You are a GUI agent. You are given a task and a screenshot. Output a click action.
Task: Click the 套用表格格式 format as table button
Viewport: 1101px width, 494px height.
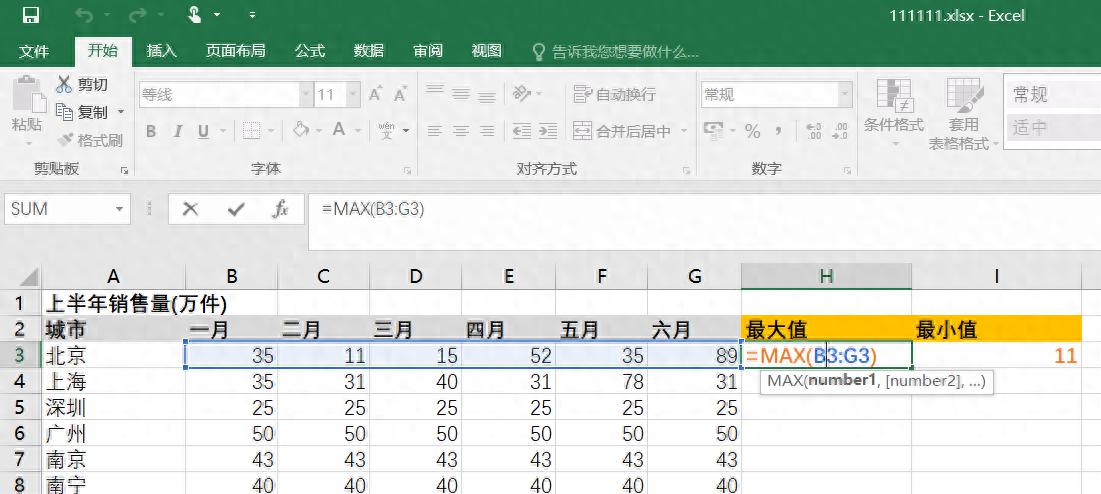pyautogui.click(x=963, y=114)
